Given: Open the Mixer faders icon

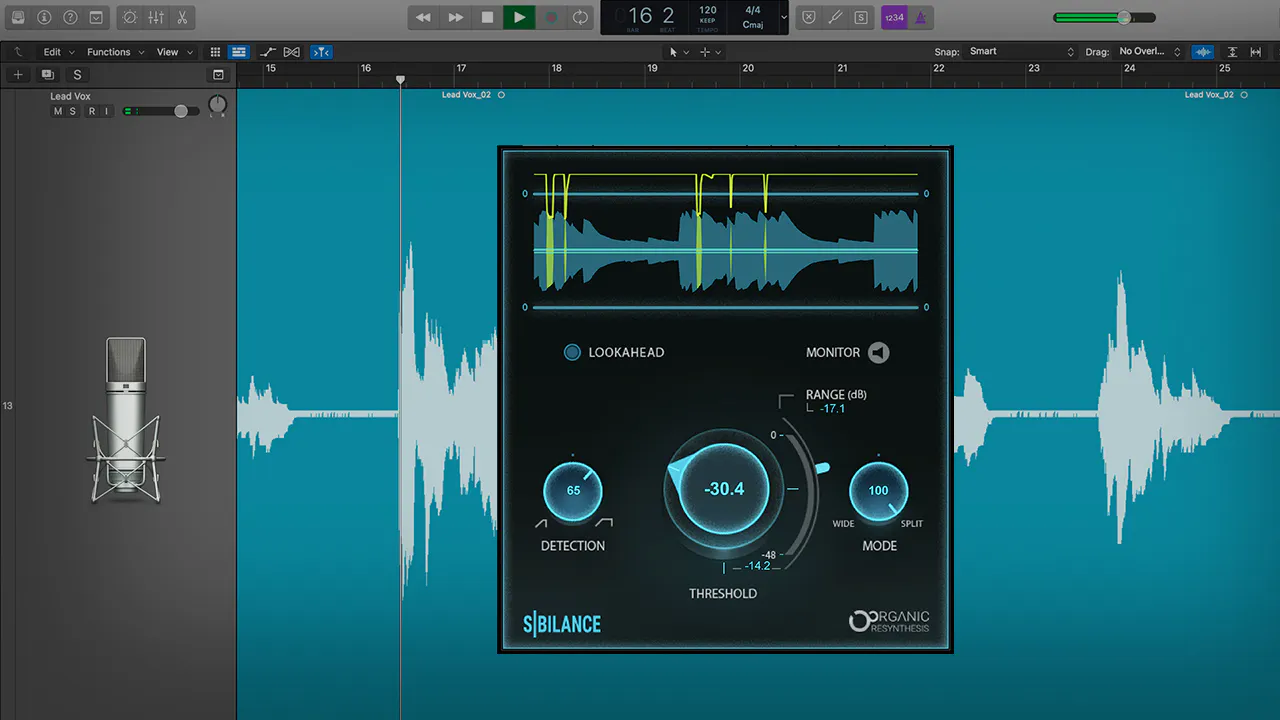Looking at the screenshot, I should click(156, 17).
